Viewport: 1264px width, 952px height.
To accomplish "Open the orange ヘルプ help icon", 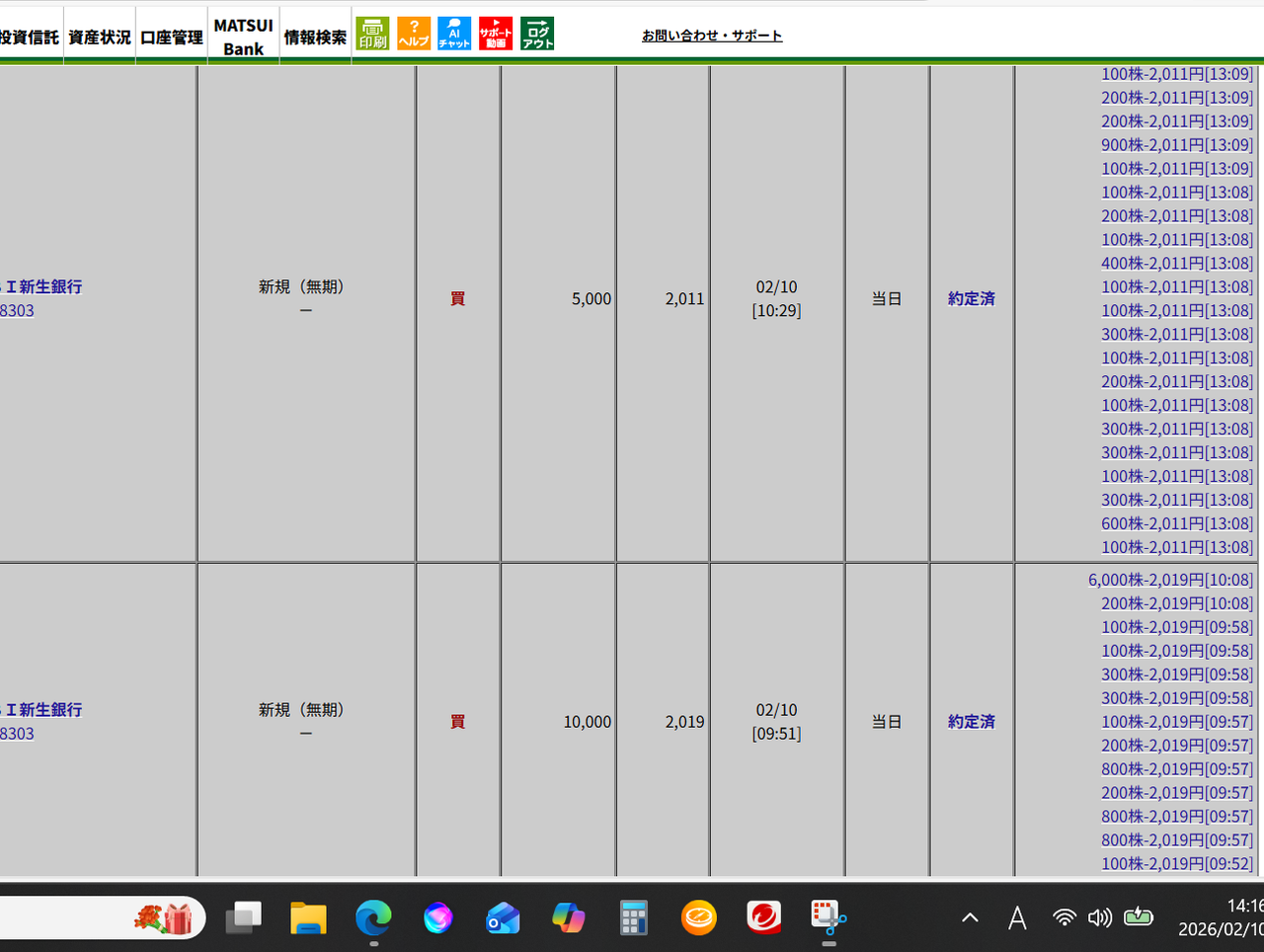I will [x=414, y=34].
